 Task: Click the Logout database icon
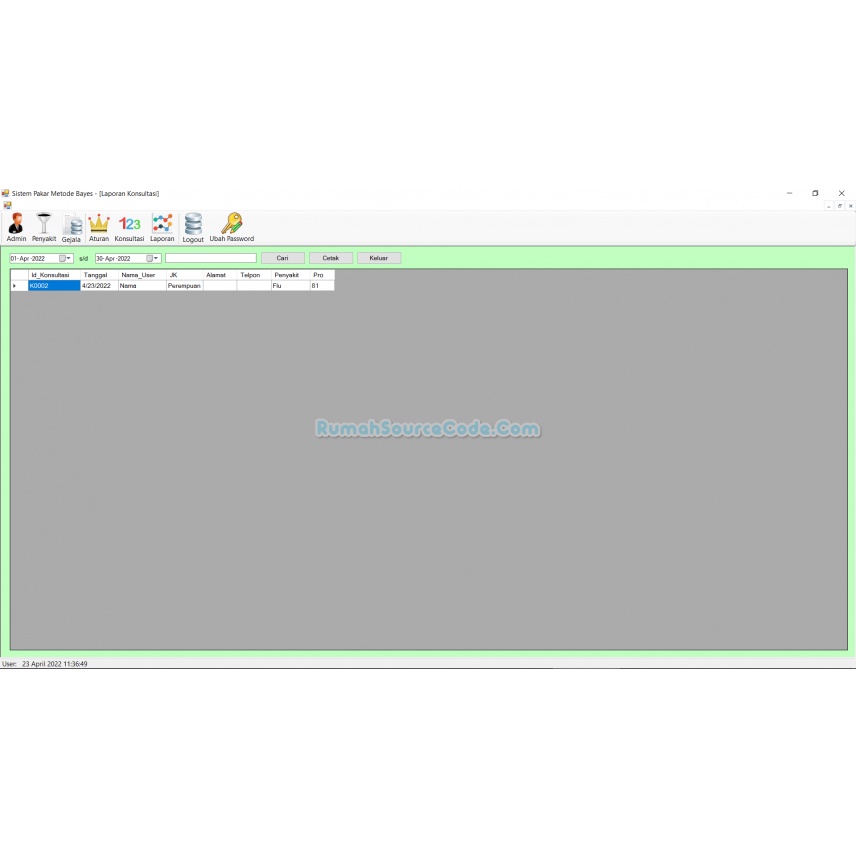point(193,227)
